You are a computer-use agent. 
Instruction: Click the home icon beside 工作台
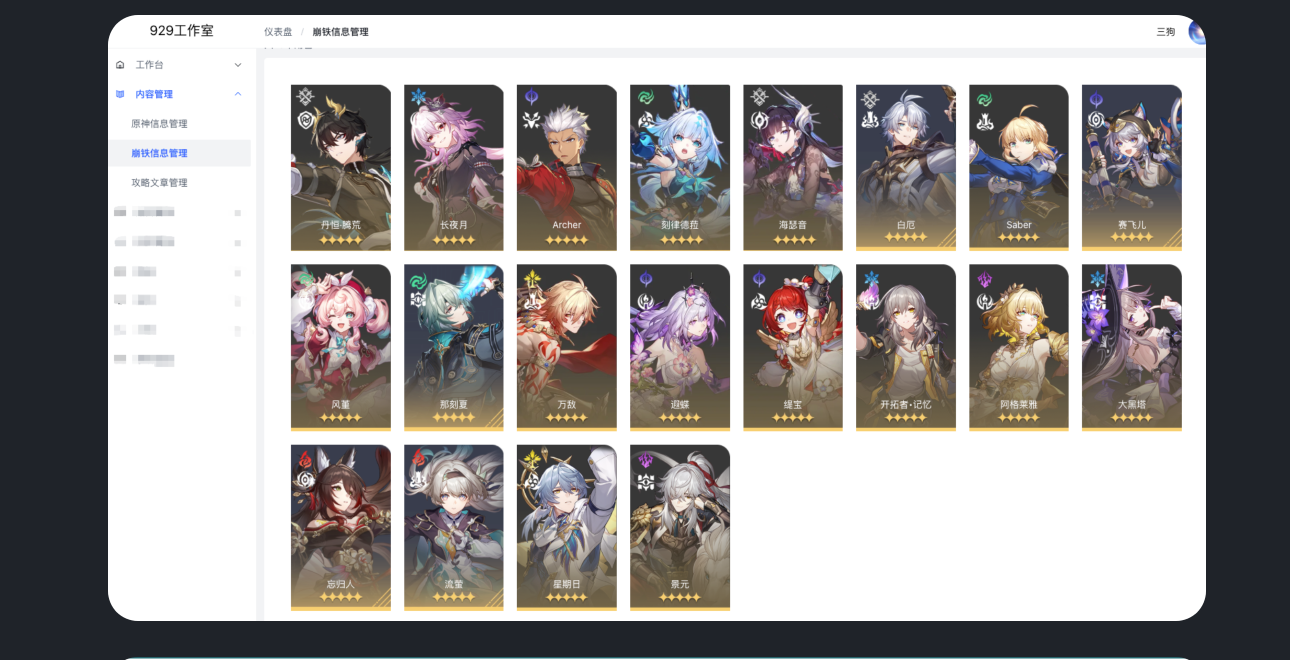pyautogui.click(x=120, y=65)
